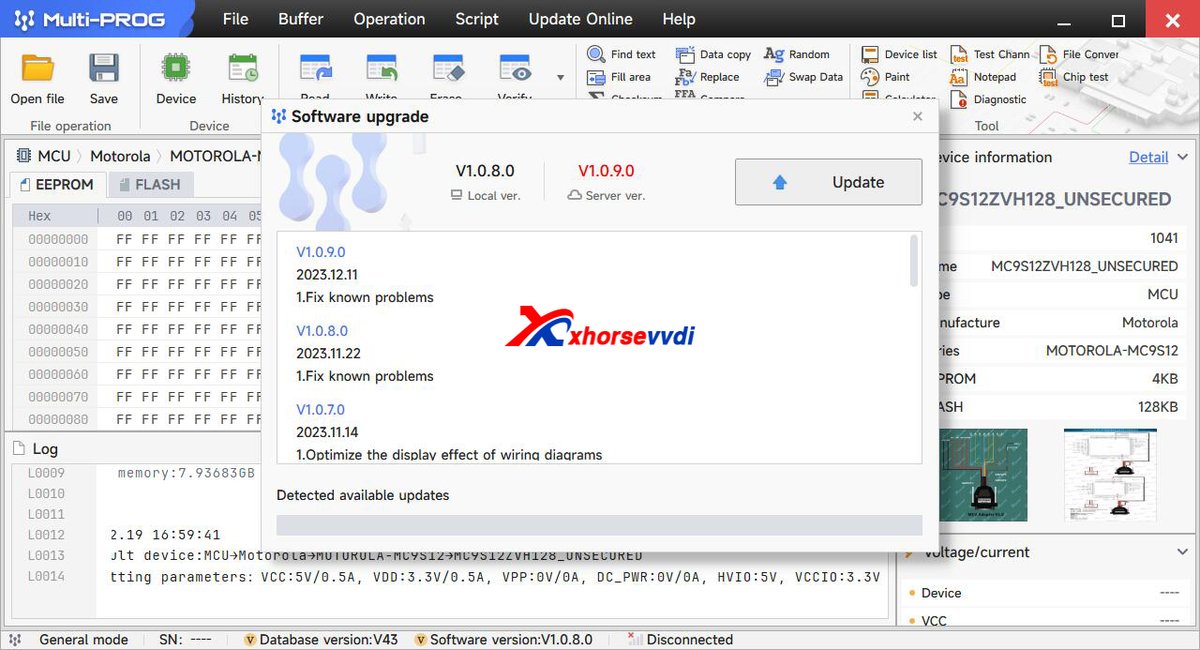1200x650 pixels.
Task: Click the Erase toolbar icon
Action: coord(447,69)
